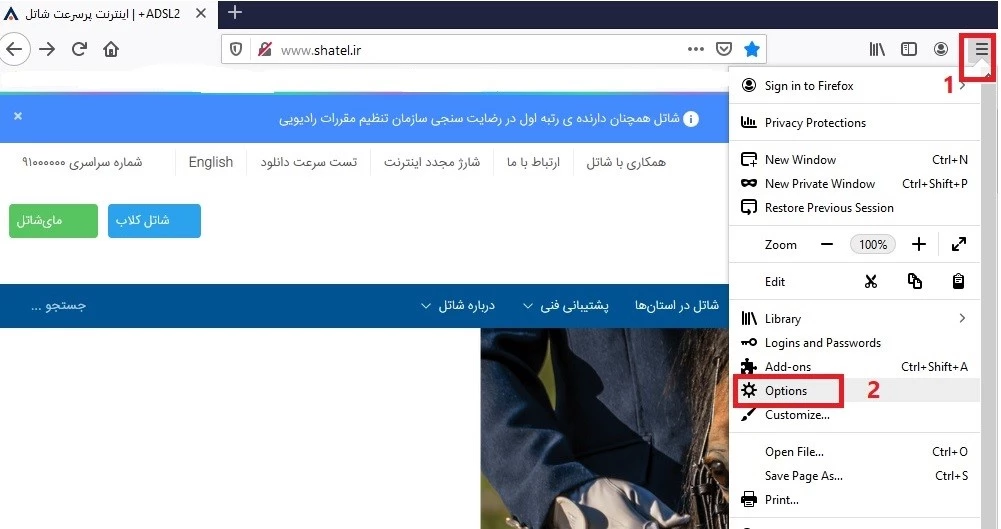Open شارژ مجدد اینترنت link

(432, 162)
